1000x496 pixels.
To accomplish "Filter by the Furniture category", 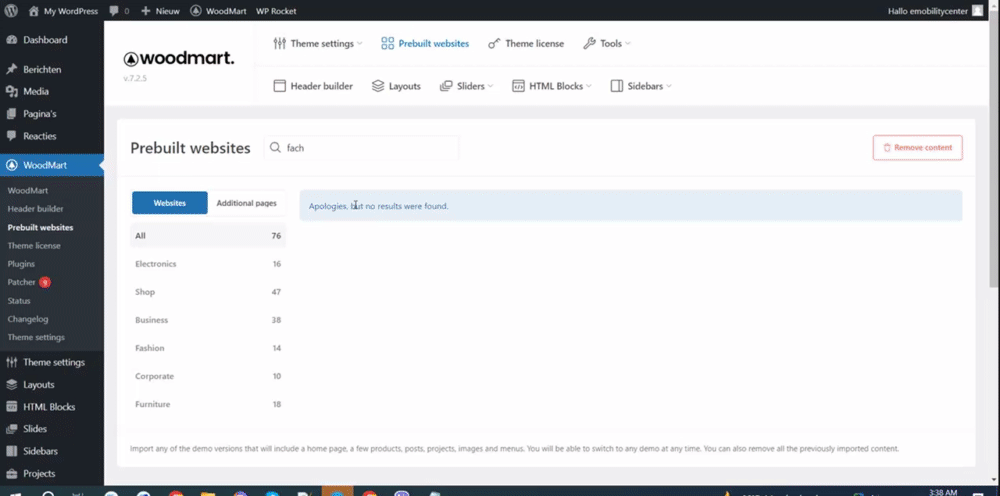I will pos(208,404).
